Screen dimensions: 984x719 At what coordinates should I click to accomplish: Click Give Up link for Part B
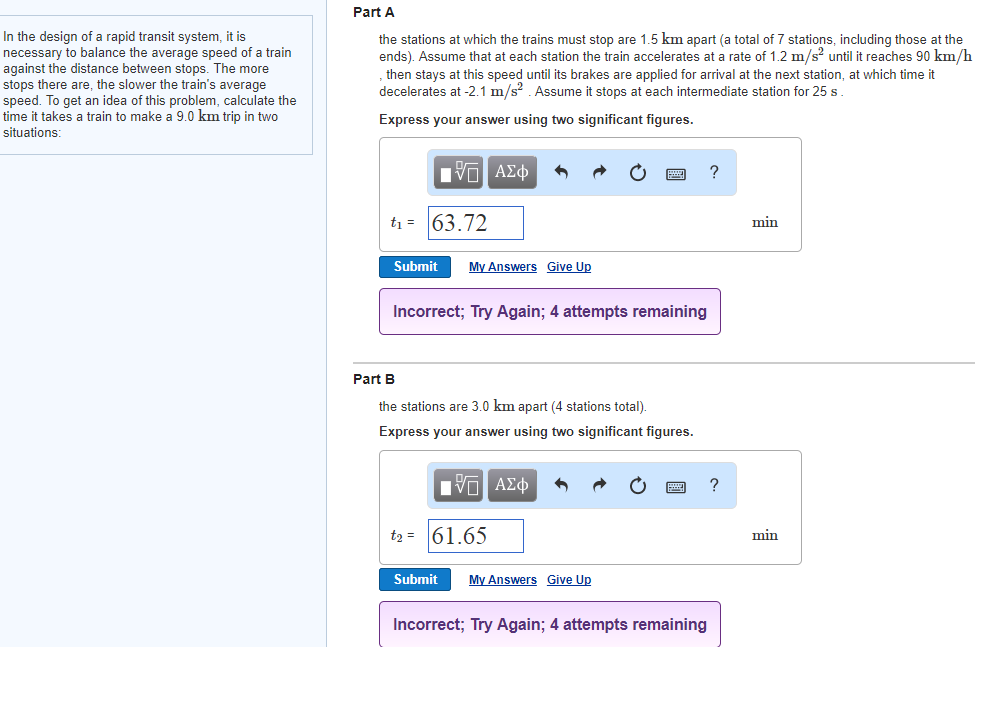pos(569,580)
